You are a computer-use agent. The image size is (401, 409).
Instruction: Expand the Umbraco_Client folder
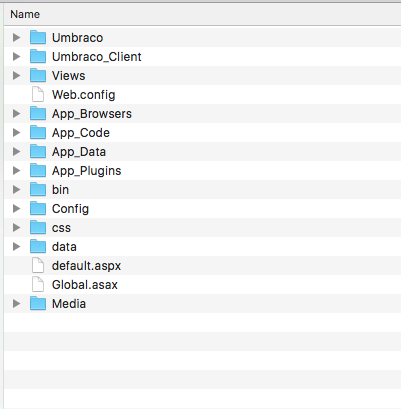pos(16,57)
